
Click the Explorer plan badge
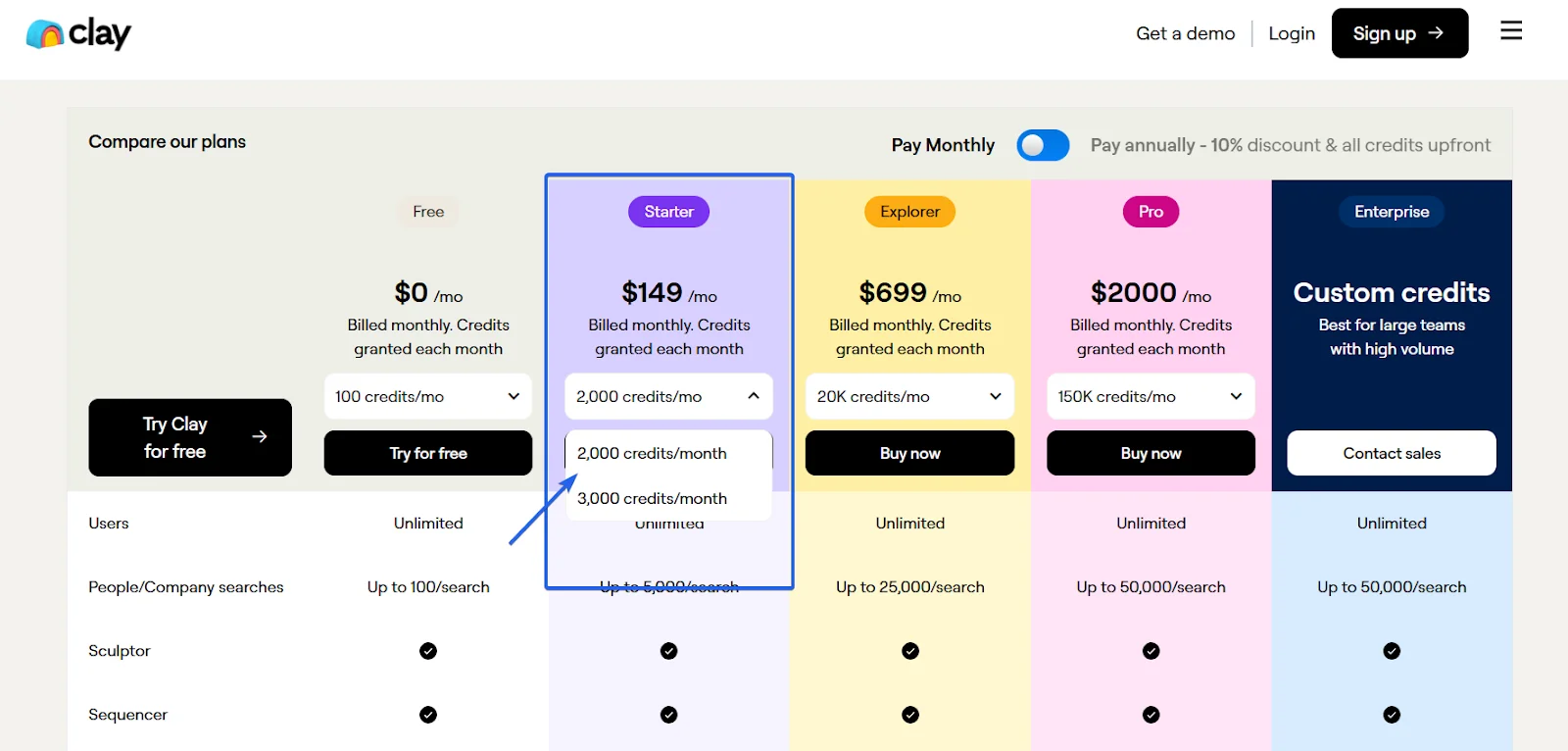click(909, 212)
